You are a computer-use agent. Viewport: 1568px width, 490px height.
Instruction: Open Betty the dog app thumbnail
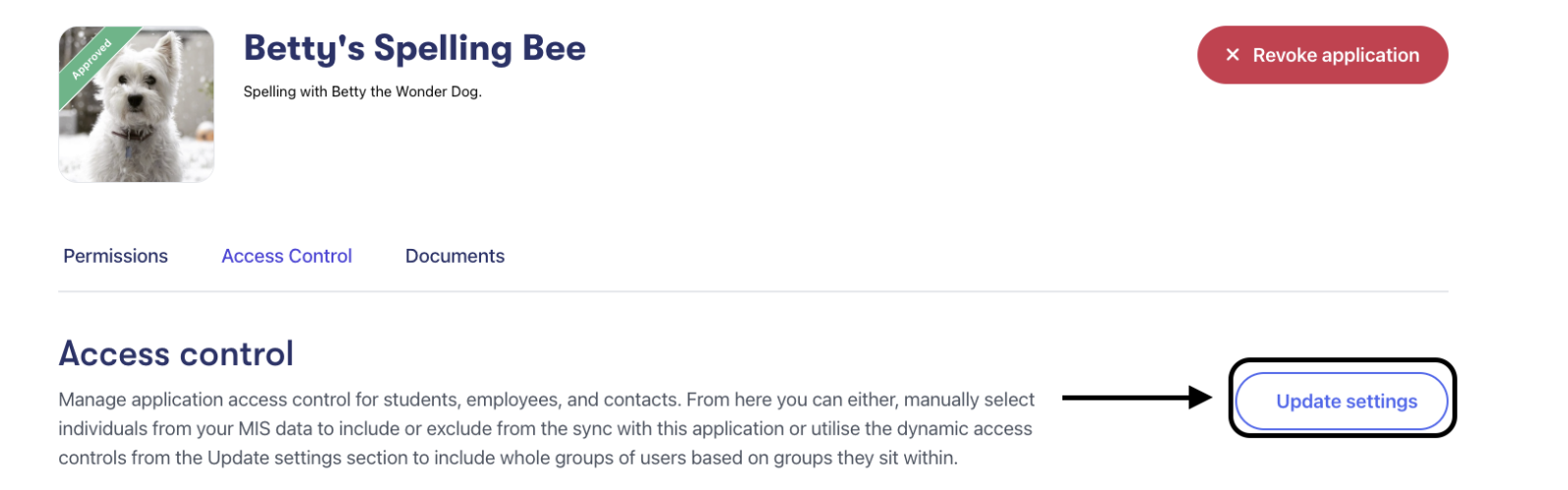point(137,104)
